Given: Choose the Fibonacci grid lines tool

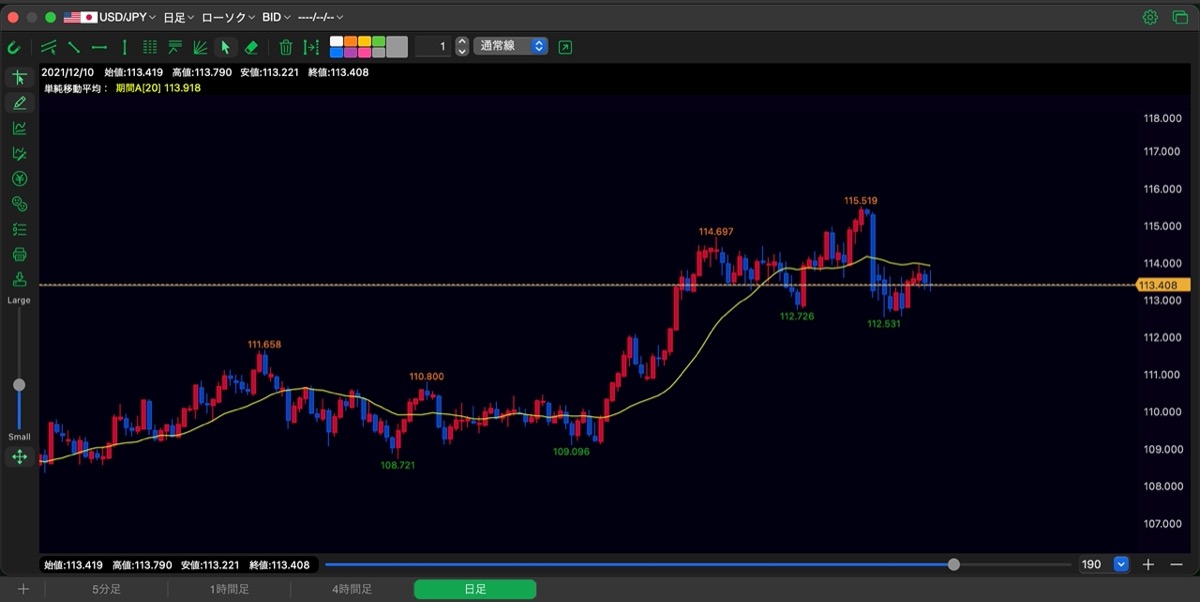Looking at the screenshot, I should (x=150, y=47).
